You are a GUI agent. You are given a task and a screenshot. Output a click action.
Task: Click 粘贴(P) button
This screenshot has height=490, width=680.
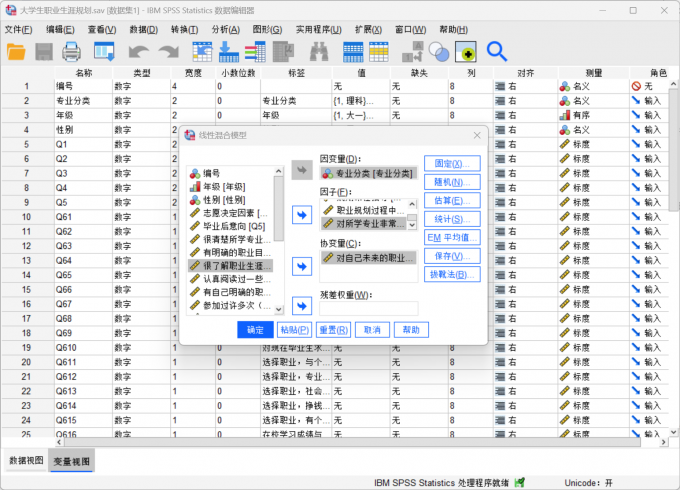(x=294, y=330)
